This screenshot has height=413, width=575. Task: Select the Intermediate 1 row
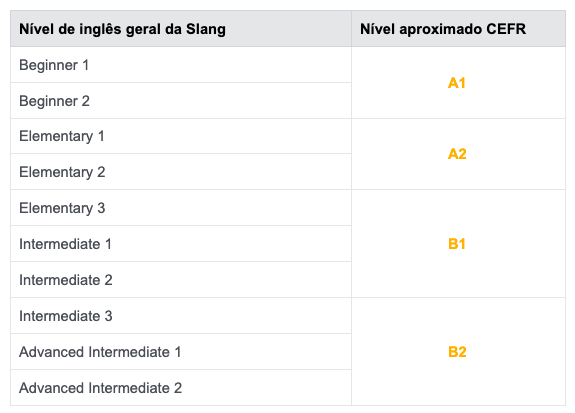point(181,244)
